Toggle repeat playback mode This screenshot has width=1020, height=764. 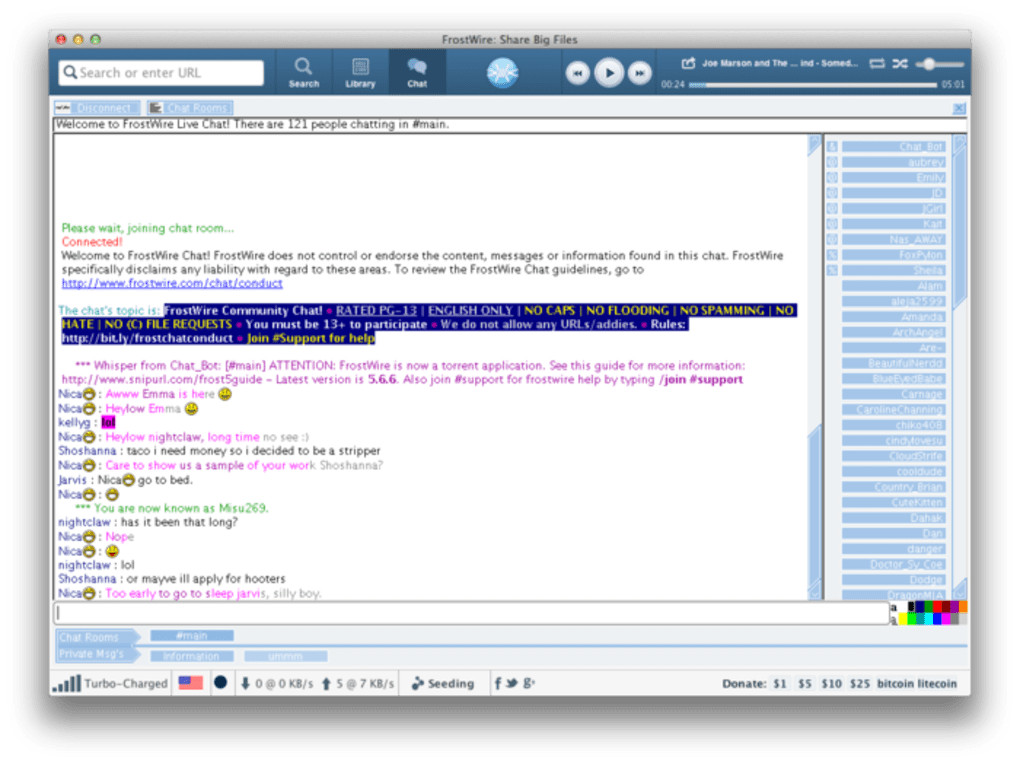point(877,63)
